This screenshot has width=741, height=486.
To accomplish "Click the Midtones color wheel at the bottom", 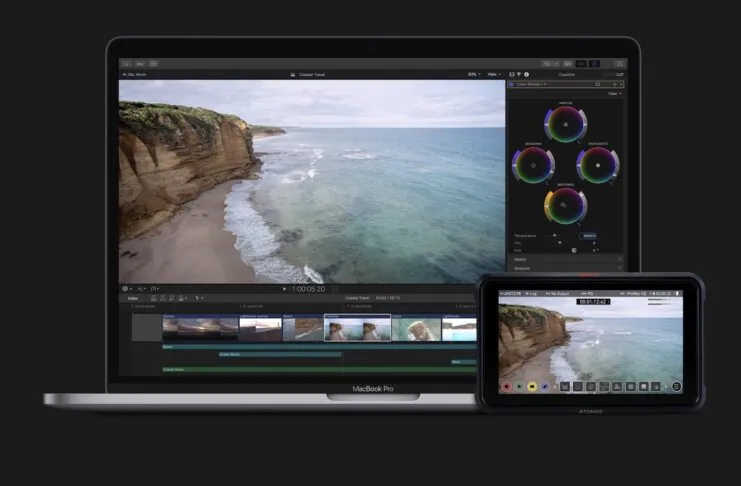I will (565, 205).
